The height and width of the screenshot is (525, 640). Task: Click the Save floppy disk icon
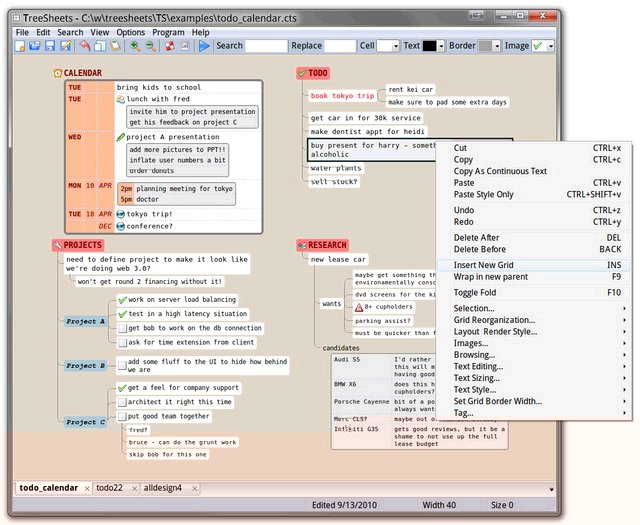[50, 46]
